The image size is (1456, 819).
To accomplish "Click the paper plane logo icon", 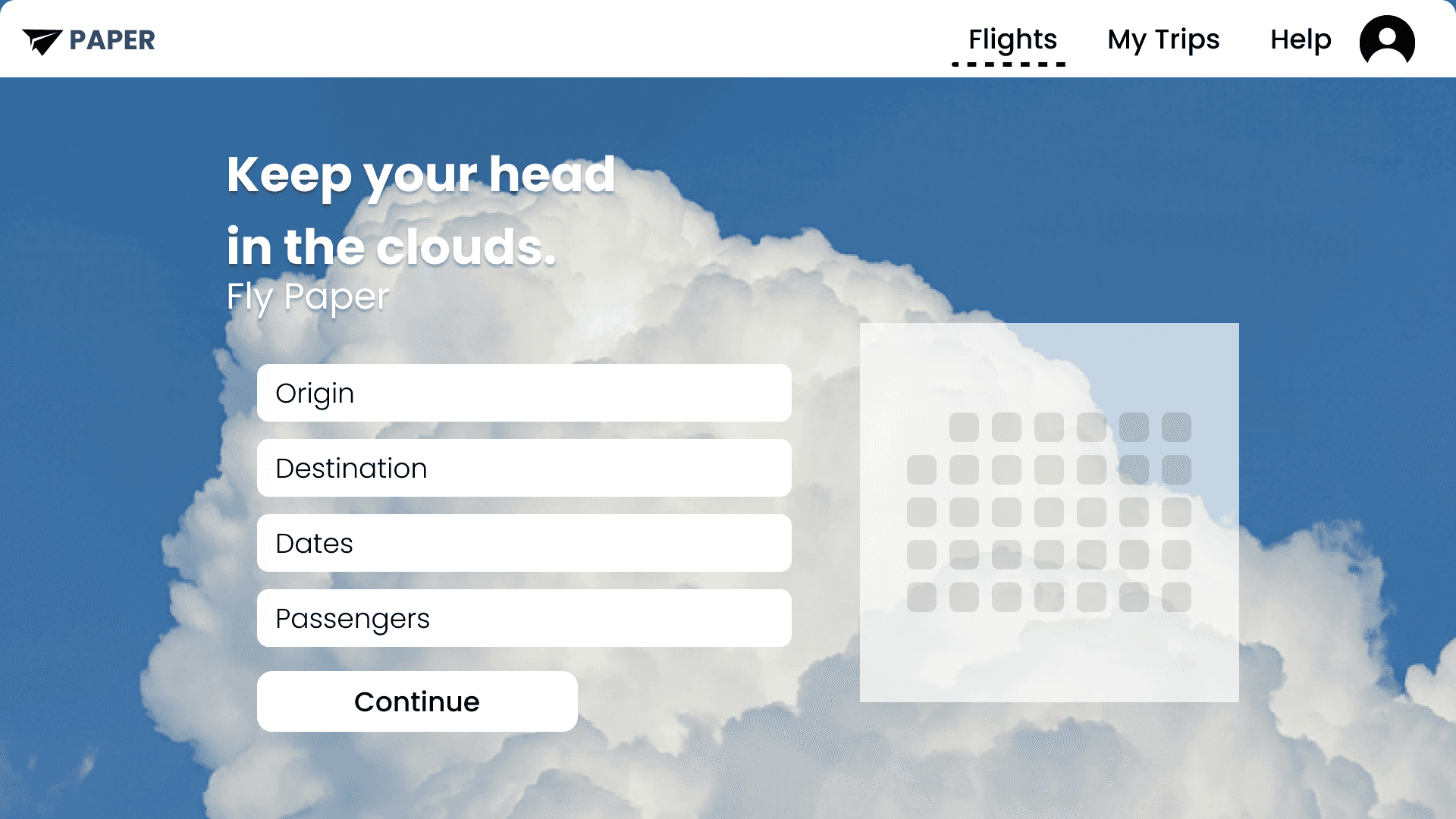I will pyautogui.click(x=42, y=41).
